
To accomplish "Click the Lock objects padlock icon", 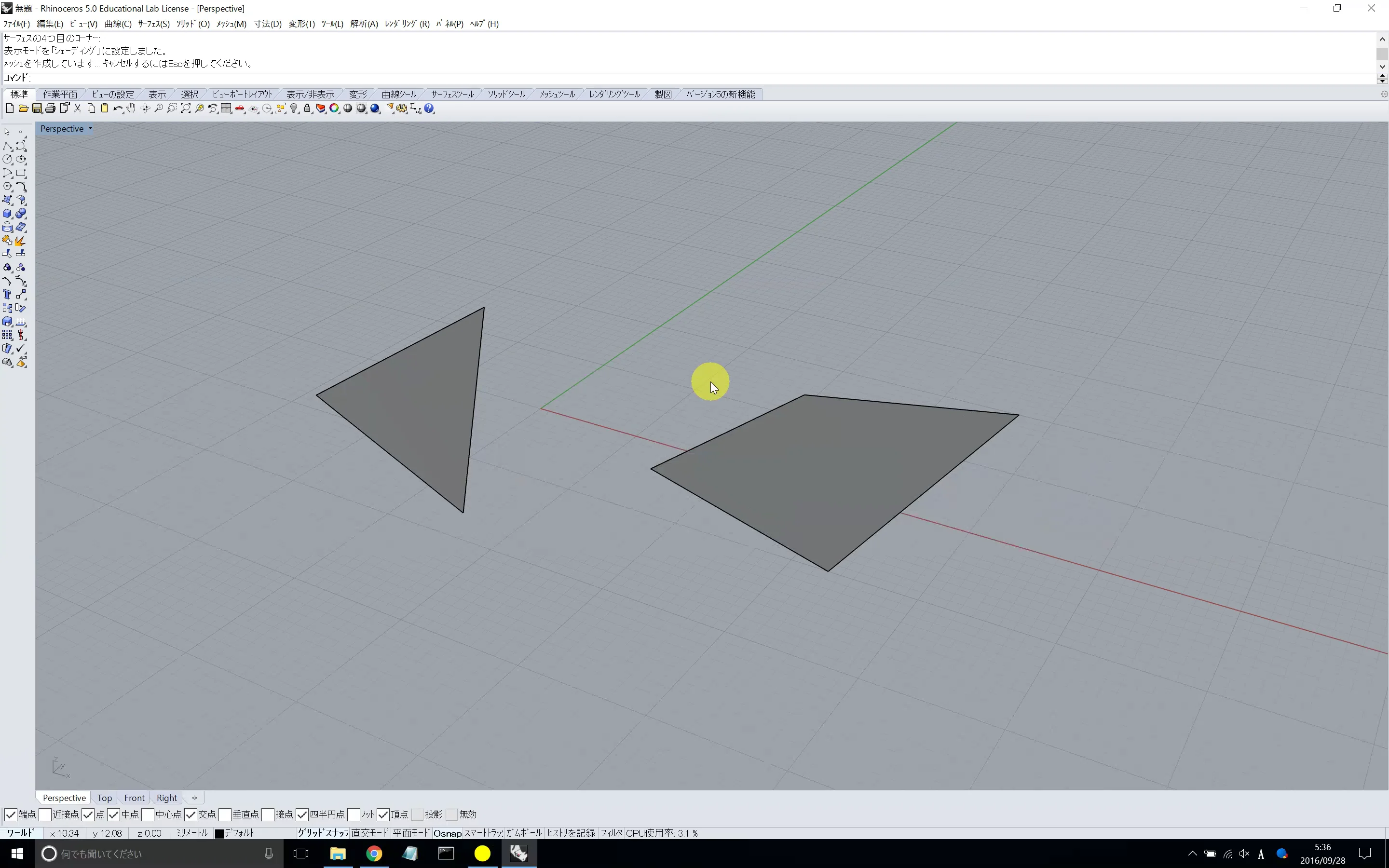I will [307, 108].
